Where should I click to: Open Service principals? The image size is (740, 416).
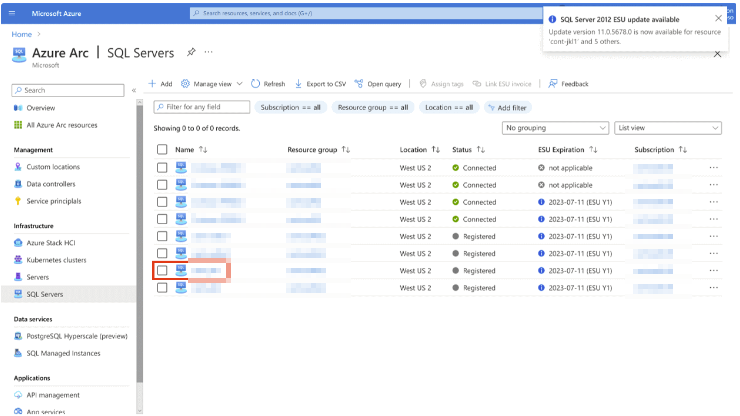[x=54, y=201]
